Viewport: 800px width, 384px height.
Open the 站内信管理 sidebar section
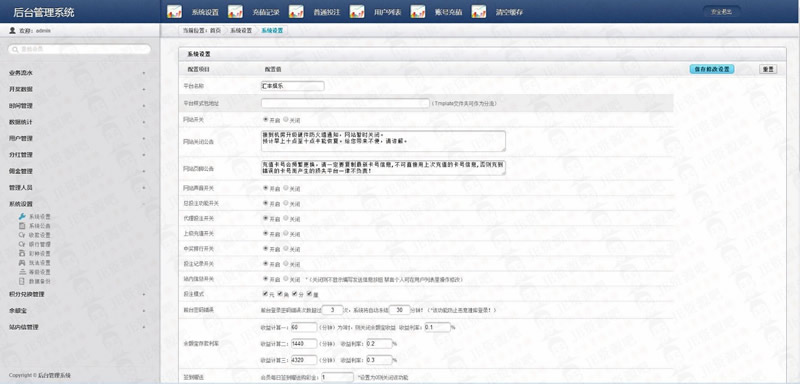tap(23, 327)
